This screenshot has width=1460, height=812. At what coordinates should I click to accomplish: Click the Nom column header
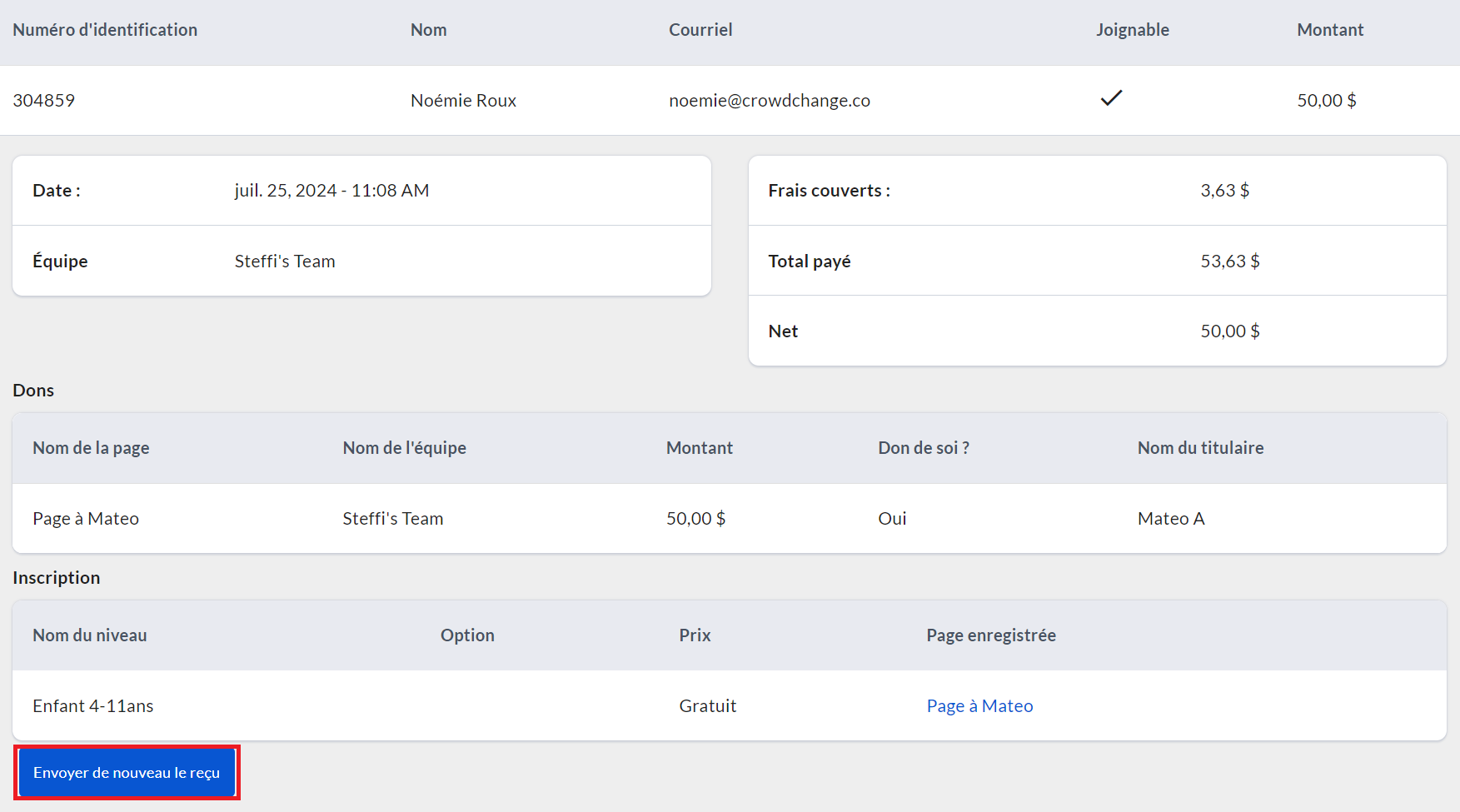click(428, 30)
